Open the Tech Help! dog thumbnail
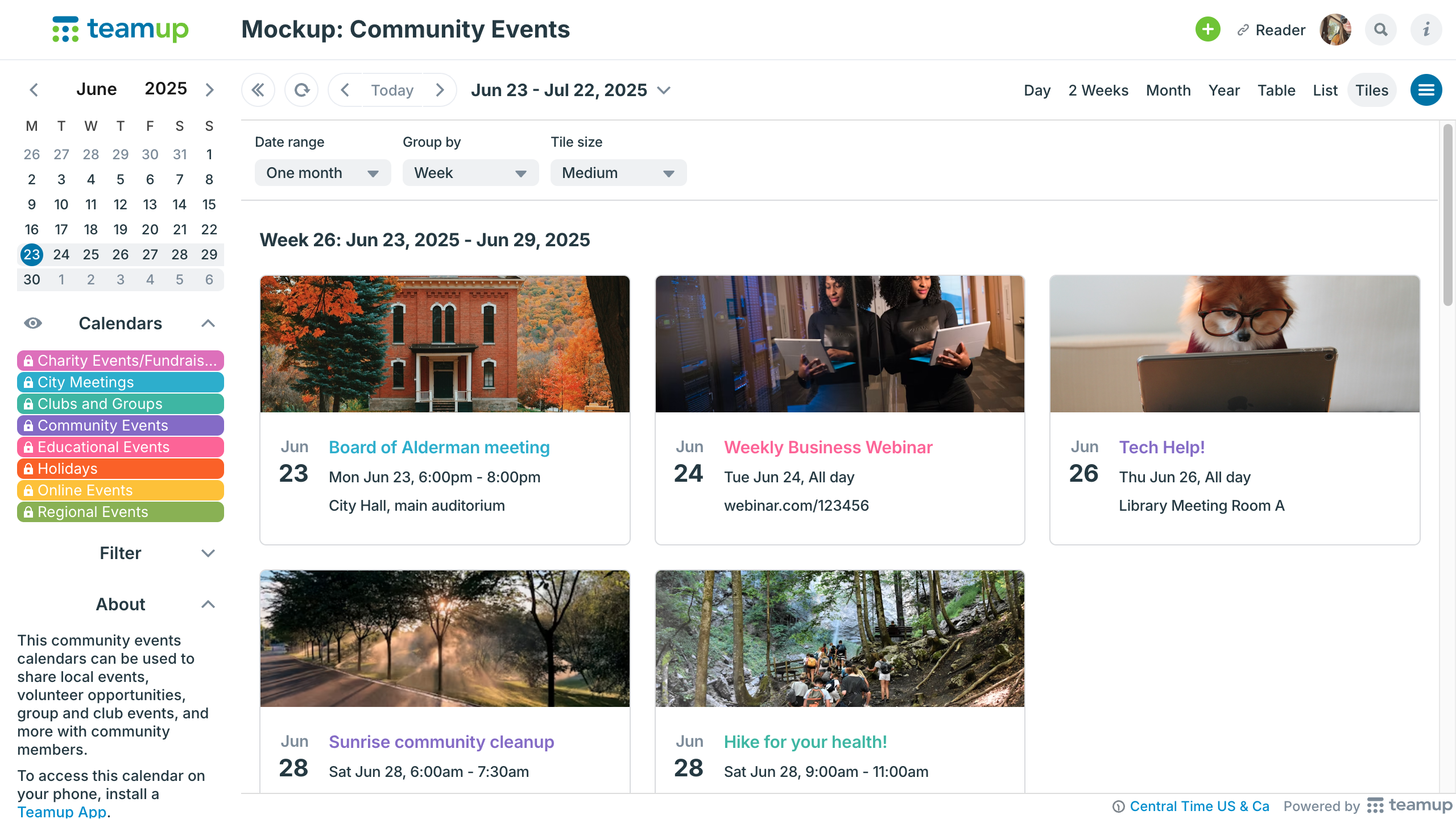 (x=1234, y=344)
